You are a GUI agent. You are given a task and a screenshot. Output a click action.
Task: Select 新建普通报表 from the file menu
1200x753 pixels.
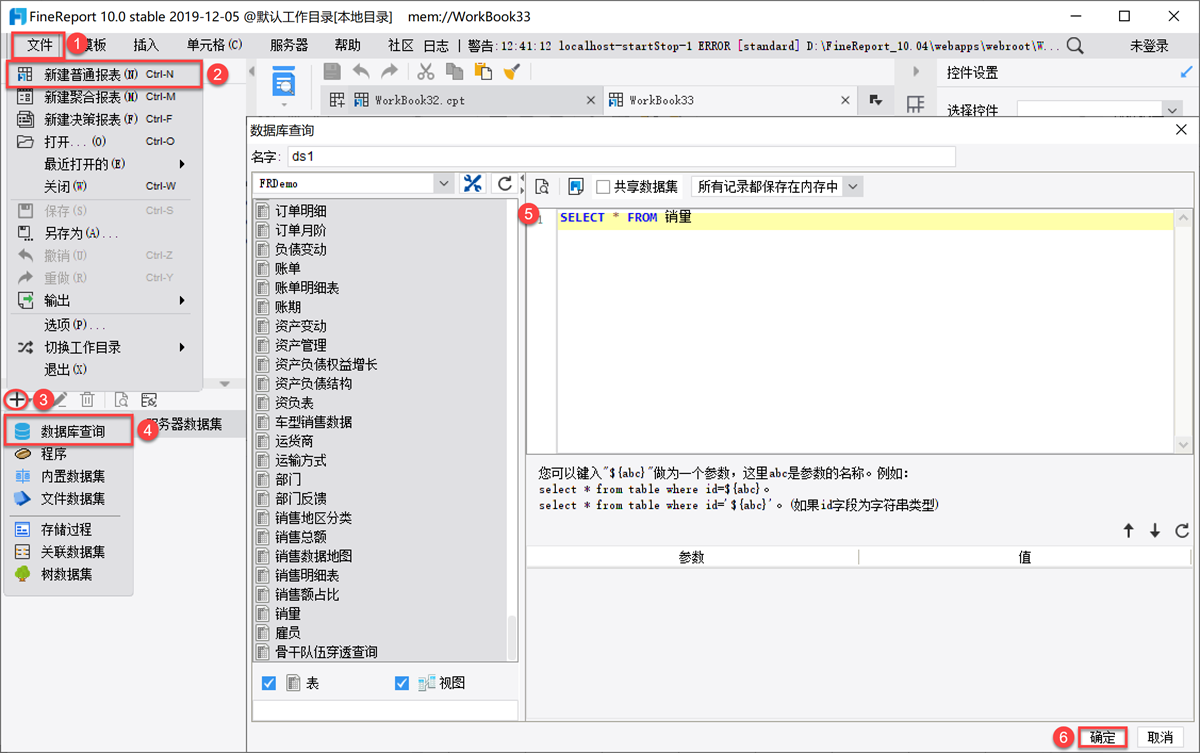(105, 74)
